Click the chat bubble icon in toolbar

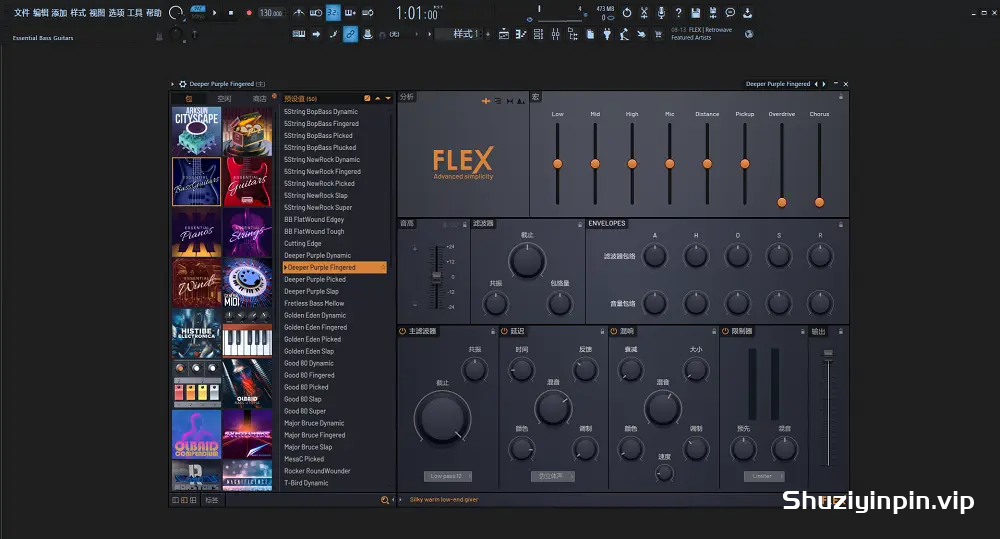click(x=730, y=13)
